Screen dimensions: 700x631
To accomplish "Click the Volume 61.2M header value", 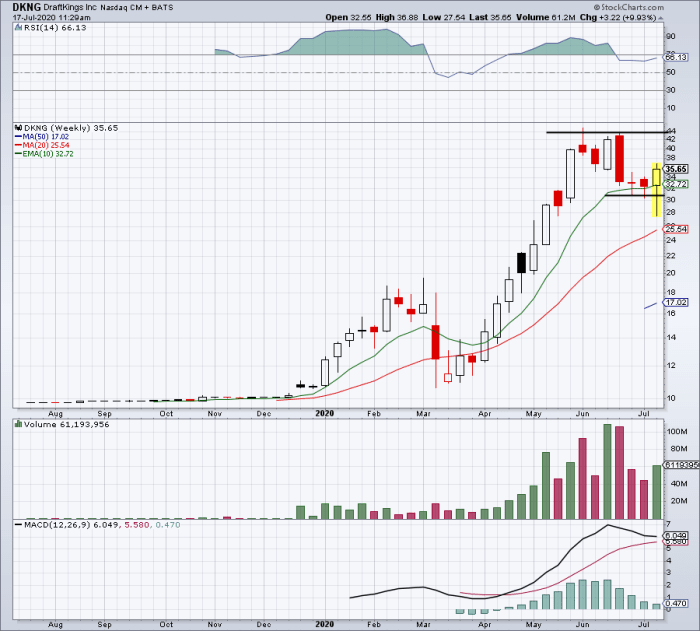I will click(x=545, y=17).
